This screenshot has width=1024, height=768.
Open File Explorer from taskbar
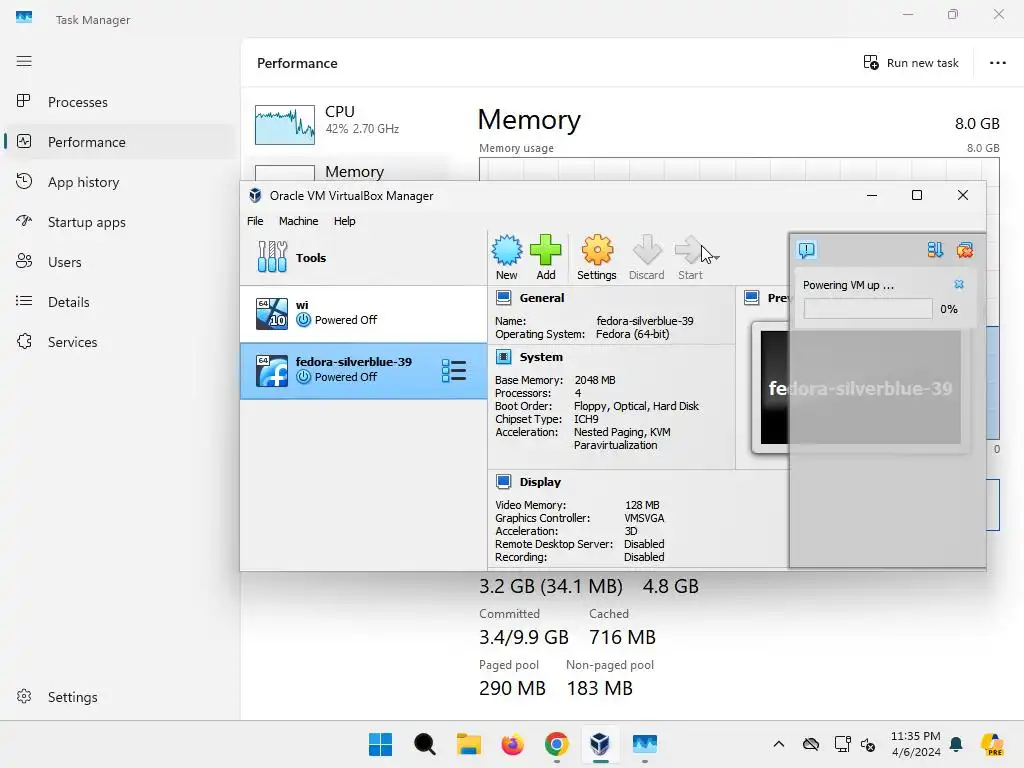[468, 744]
